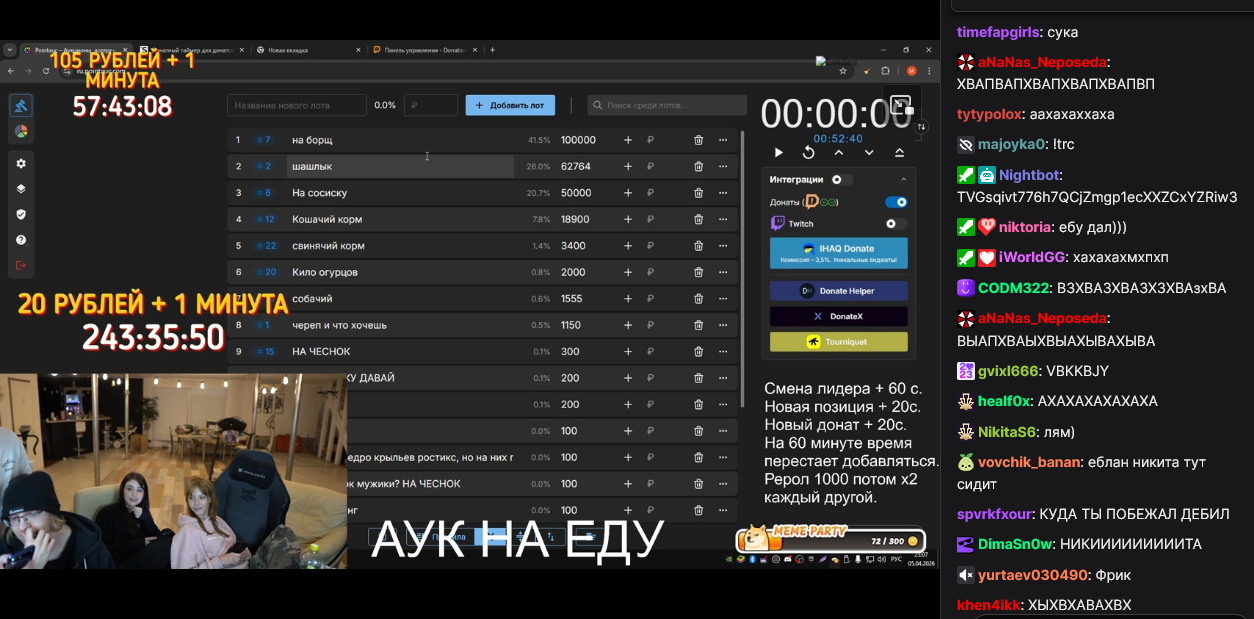Open Chrome three-dot menu
1254x619 pixels.
(930, 71)
